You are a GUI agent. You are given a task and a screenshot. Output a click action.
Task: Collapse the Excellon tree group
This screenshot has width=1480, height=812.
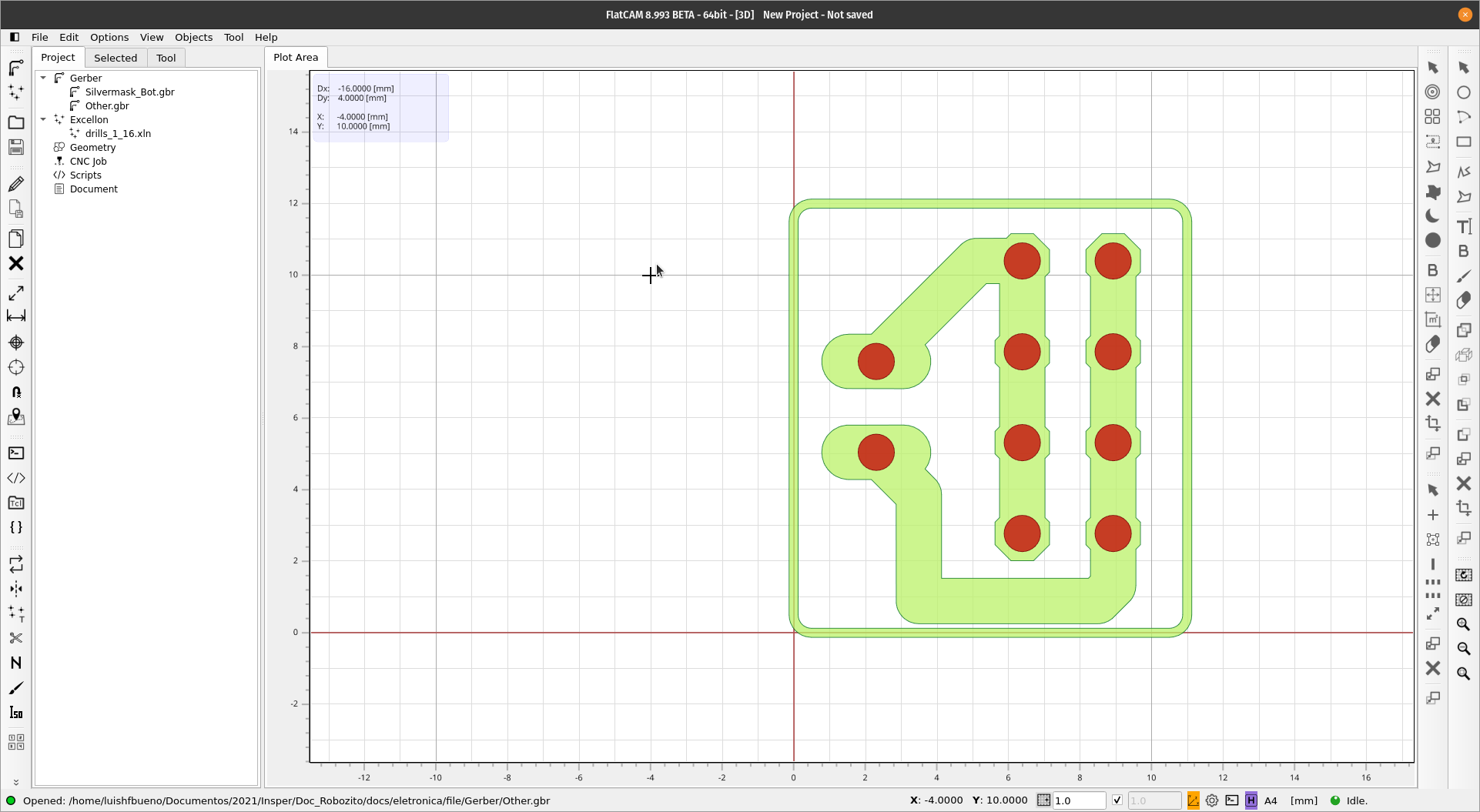(x=44, y=119)
